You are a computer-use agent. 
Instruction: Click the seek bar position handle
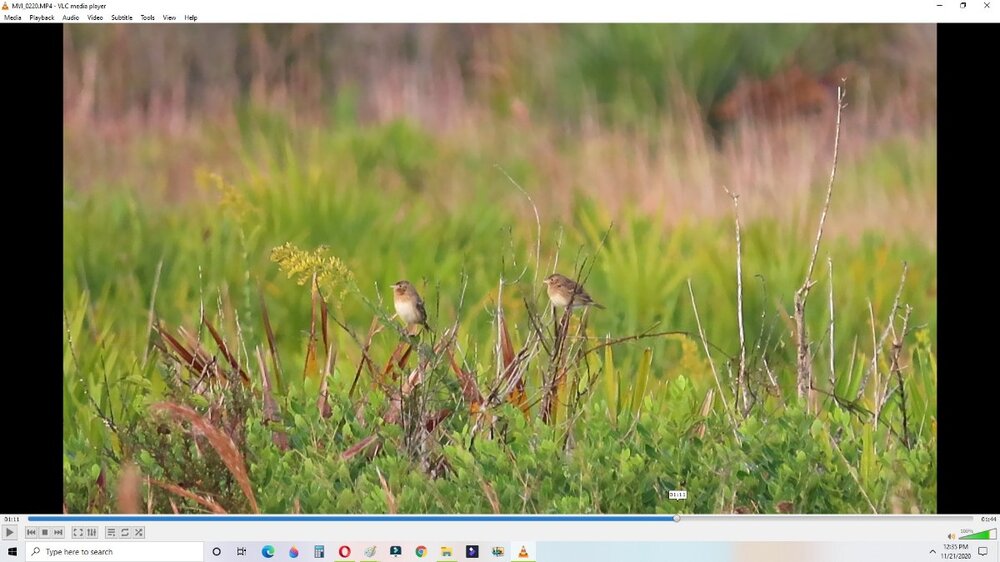coord(677,519)
